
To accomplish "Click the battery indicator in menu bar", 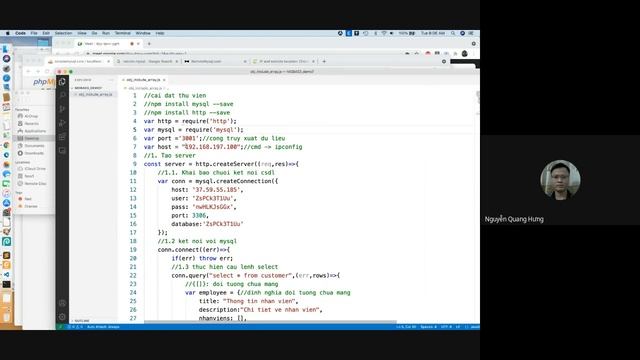I will pos(407,33).
